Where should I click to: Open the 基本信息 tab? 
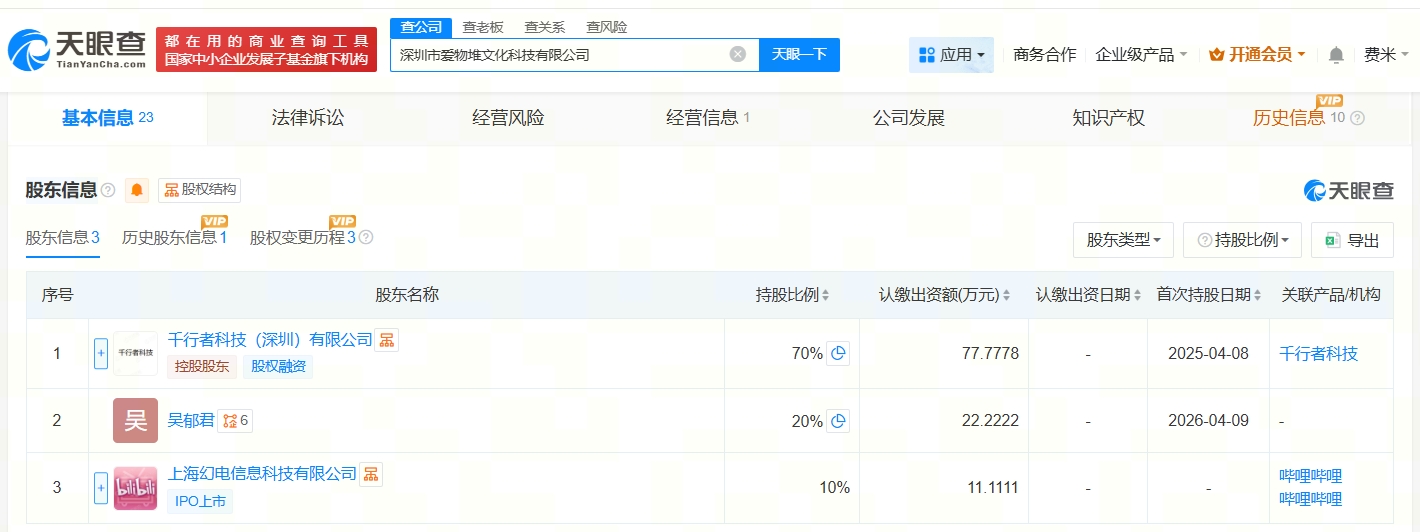107,118
